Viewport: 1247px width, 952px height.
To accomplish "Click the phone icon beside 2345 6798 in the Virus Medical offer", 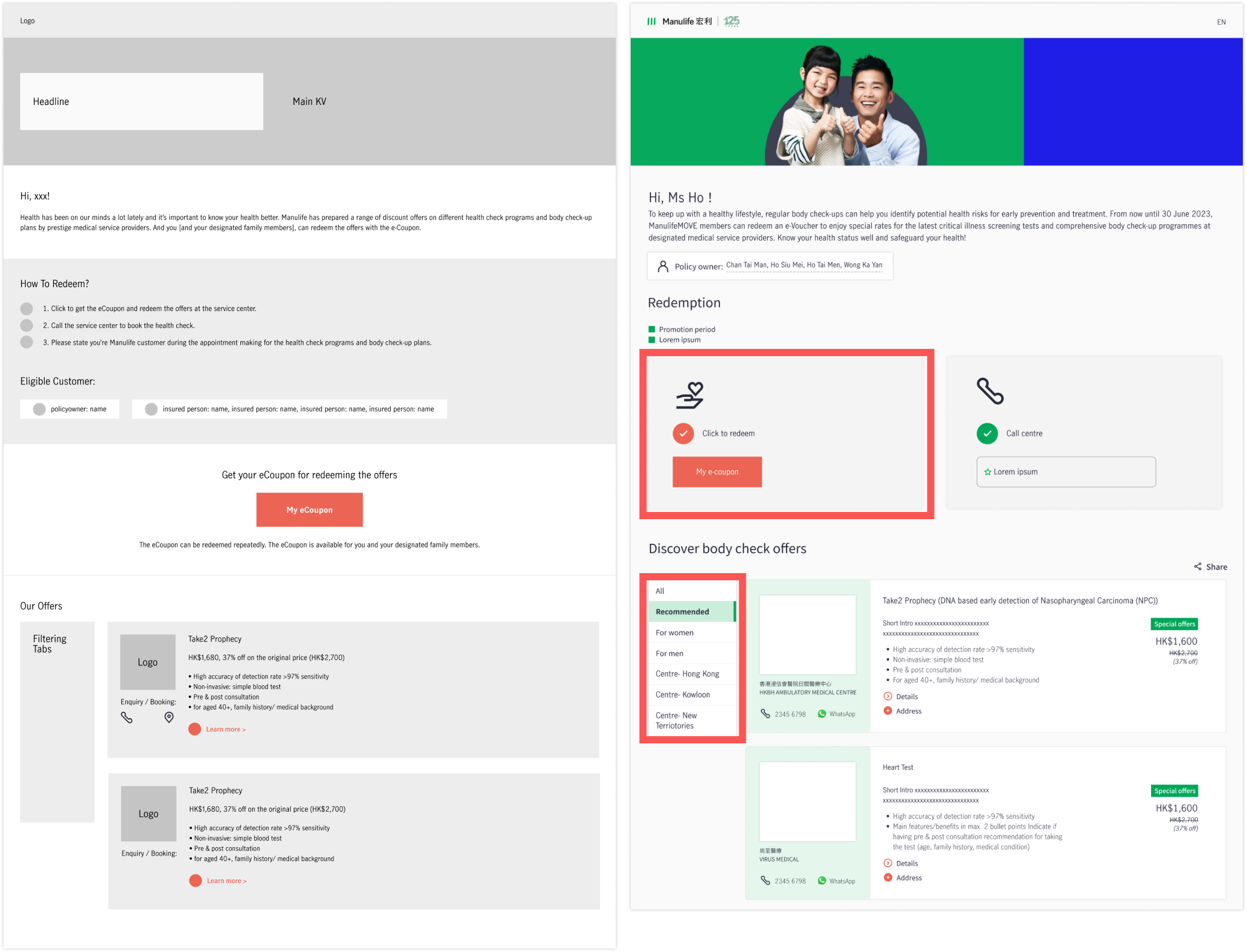I will (x=765, y=880).
